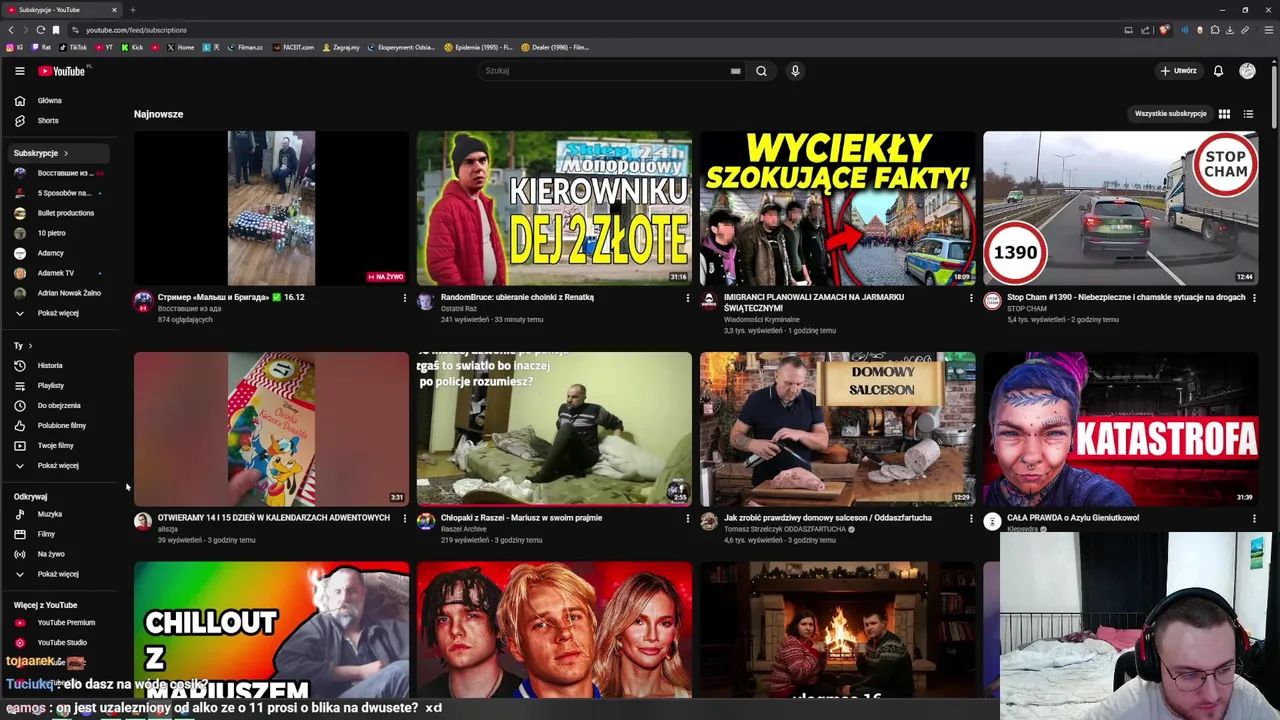Screen dimensions: 1280x720
Task: Open Wszystkie subskrypcje management
Action: (x=1170, y=114)
